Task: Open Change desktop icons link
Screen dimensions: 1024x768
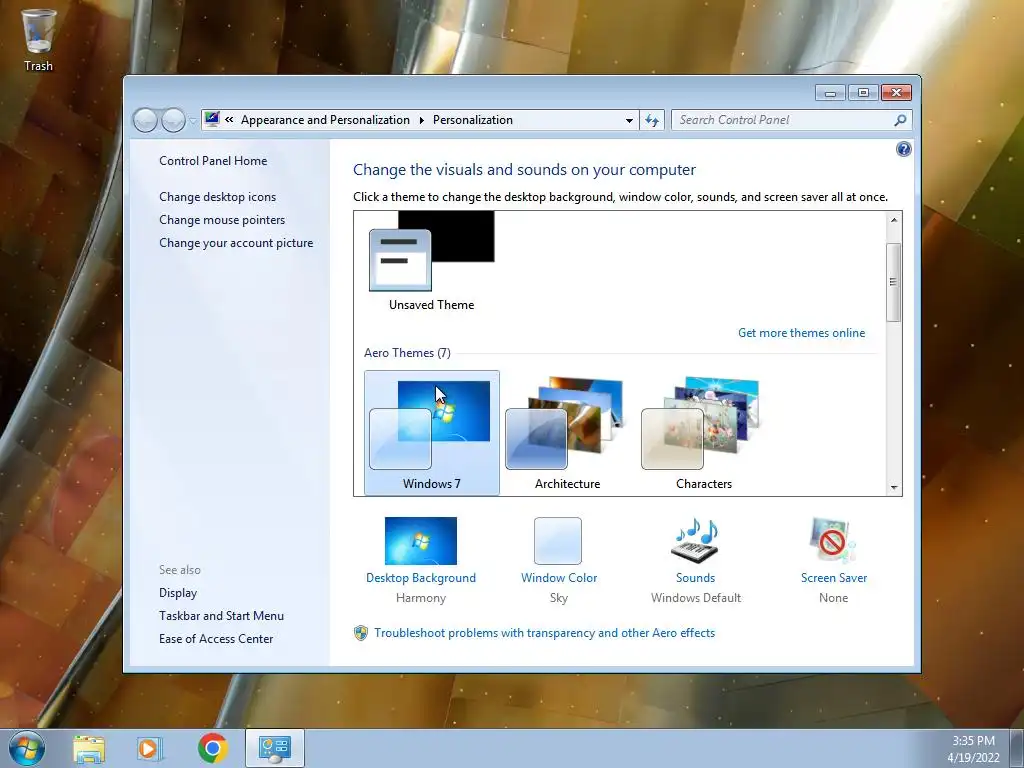Action: tap(217, 197)
